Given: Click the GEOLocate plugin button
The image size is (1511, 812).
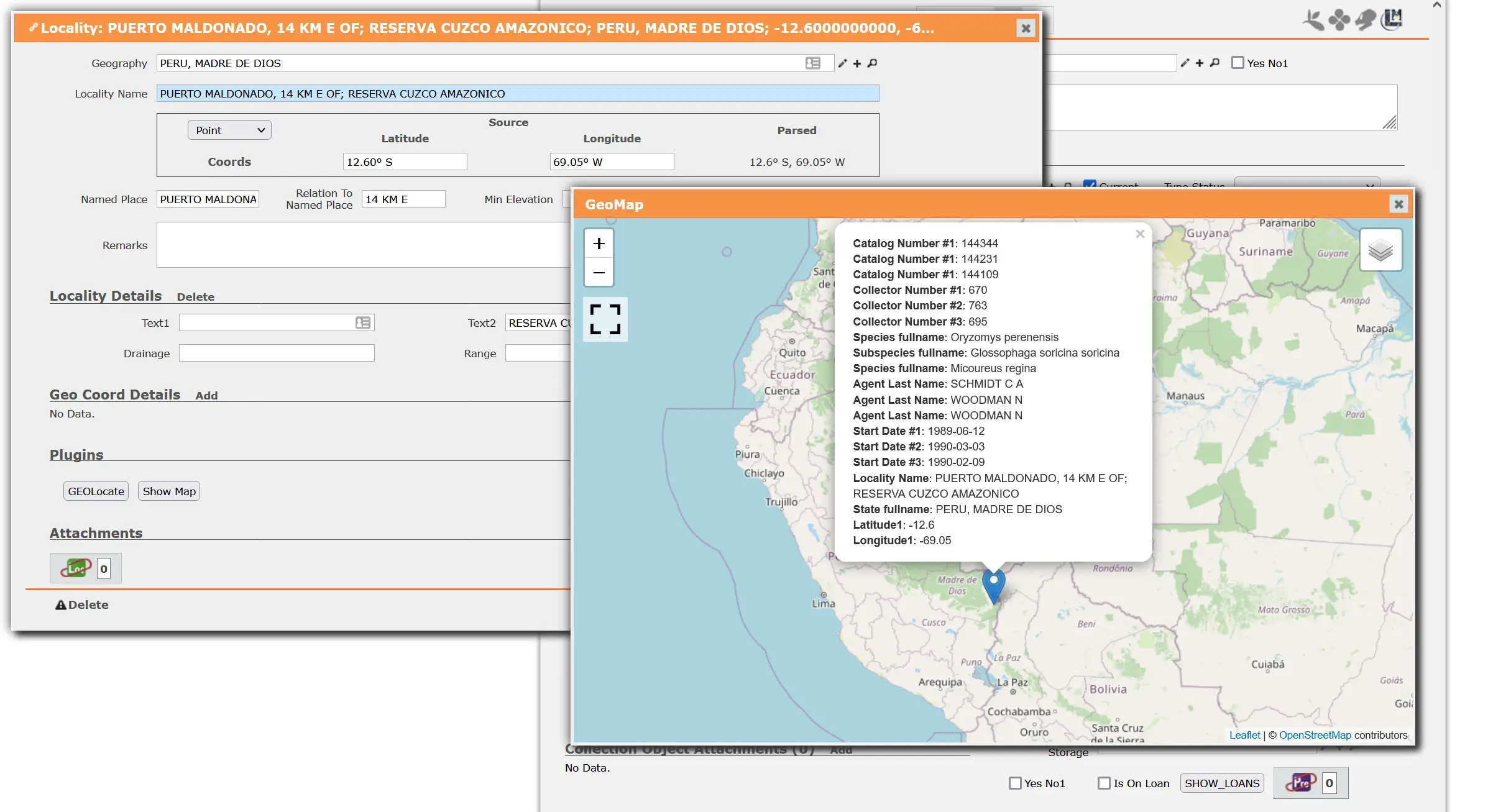Looking at the screenshot, I should pyautogui.click(x=96, y=491).
